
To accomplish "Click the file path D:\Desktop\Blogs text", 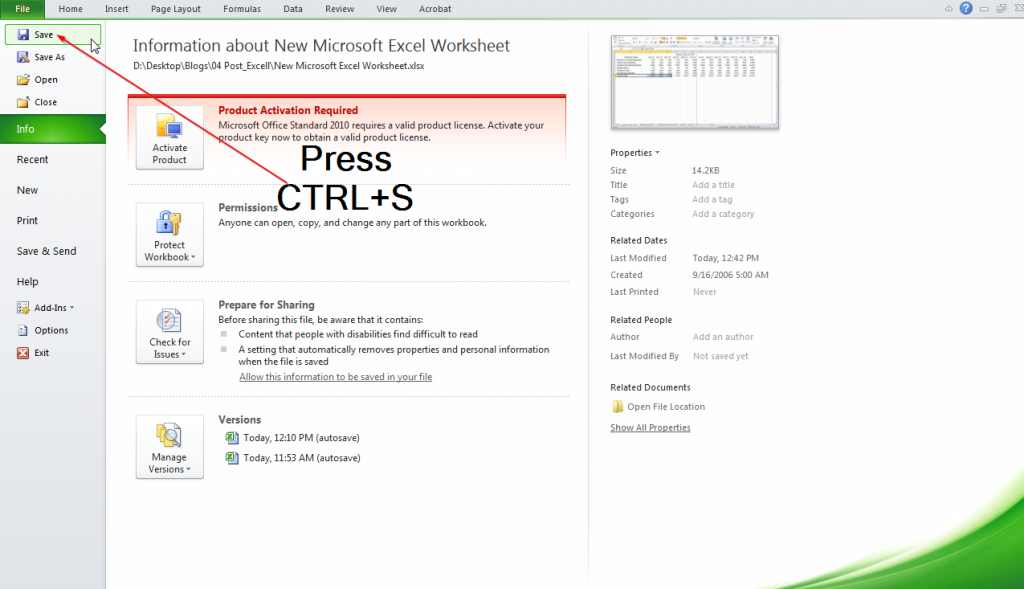I will pyautogui.click(x=279, y=66).
